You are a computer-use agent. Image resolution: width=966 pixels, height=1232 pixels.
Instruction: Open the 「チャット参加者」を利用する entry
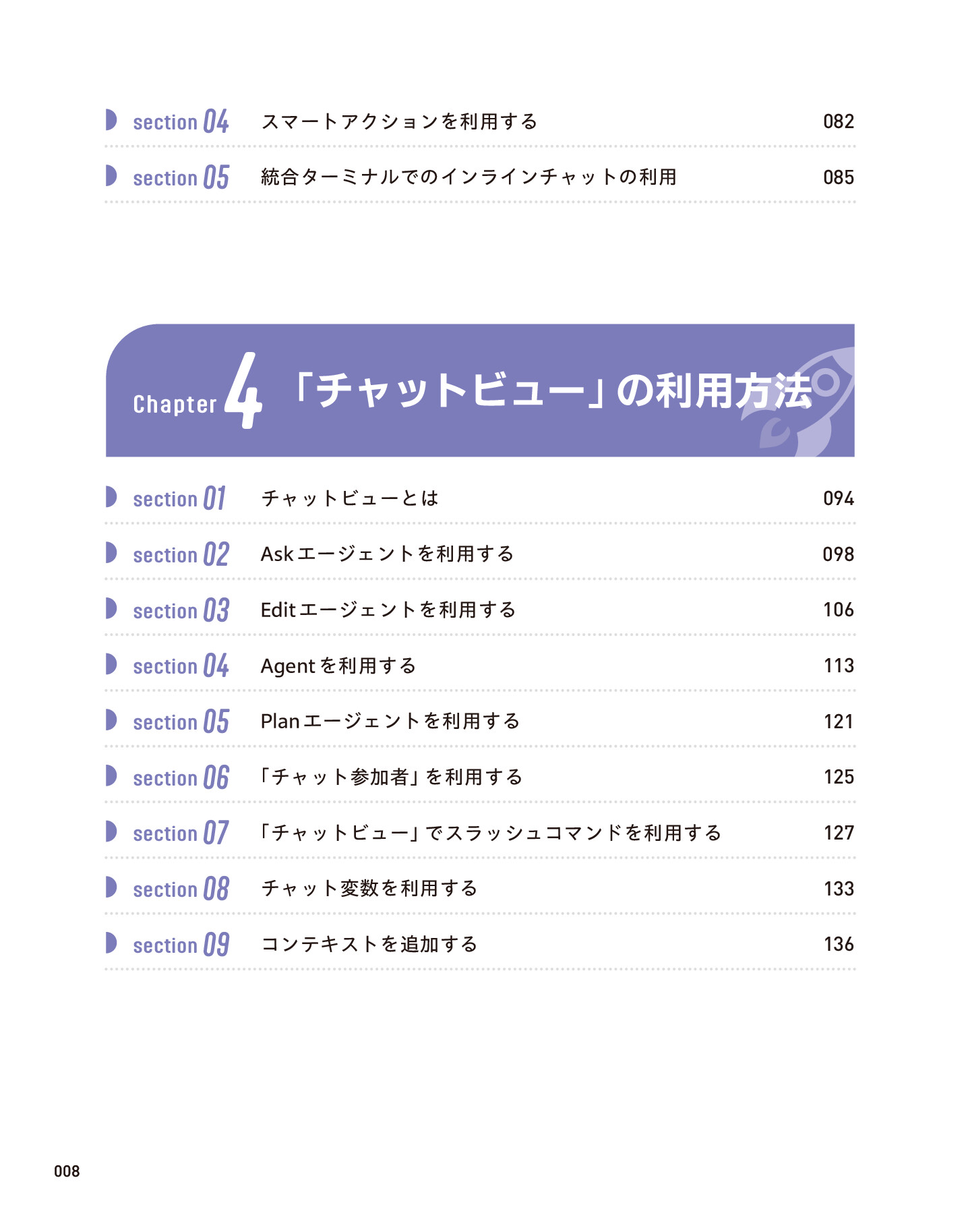[x=391, y=777]
